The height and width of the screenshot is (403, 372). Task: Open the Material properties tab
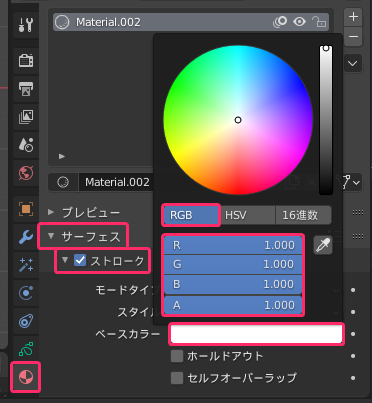(26, 377)
